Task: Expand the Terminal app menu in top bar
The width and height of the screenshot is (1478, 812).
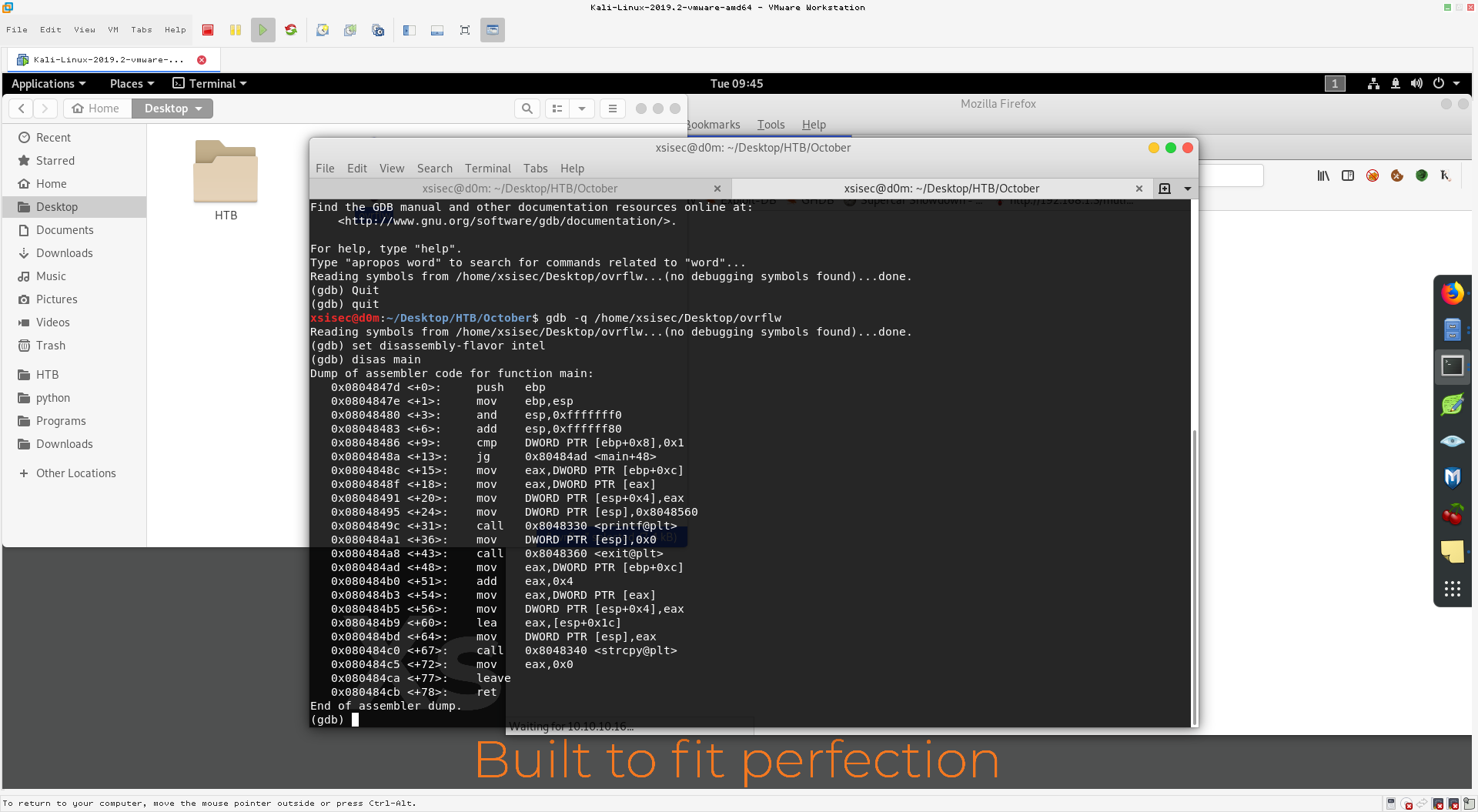Action: coord(210,83)
